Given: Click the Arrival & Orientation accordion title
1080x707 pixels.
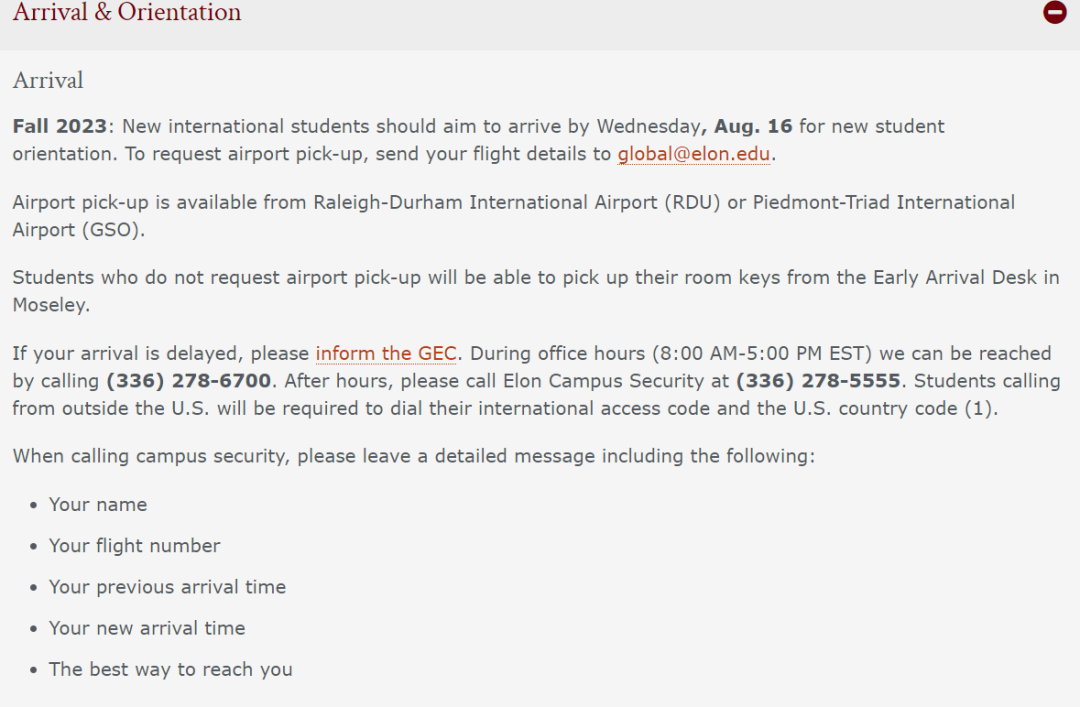Looking at the screenshot, I should click(x=127, y=12).
